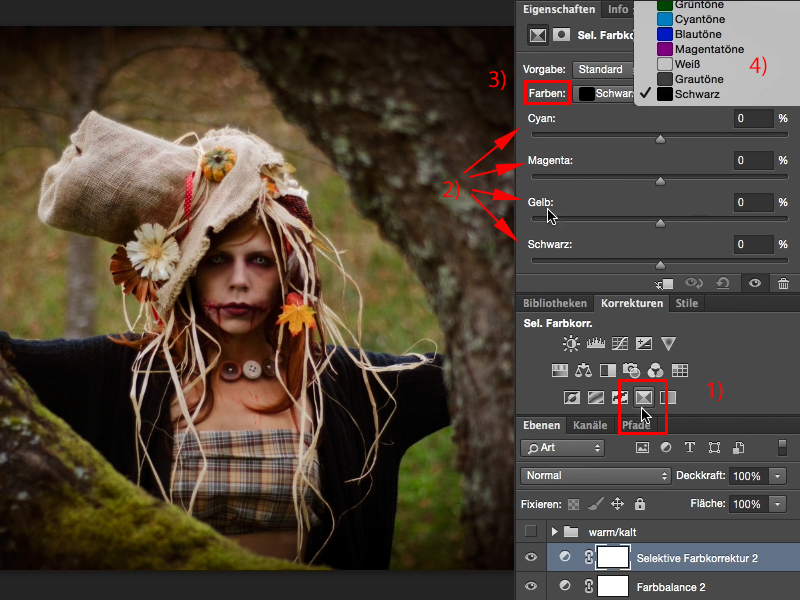800x600 pixels.
Task: Filter layers by smart objects icon
Action: (738, 447)
